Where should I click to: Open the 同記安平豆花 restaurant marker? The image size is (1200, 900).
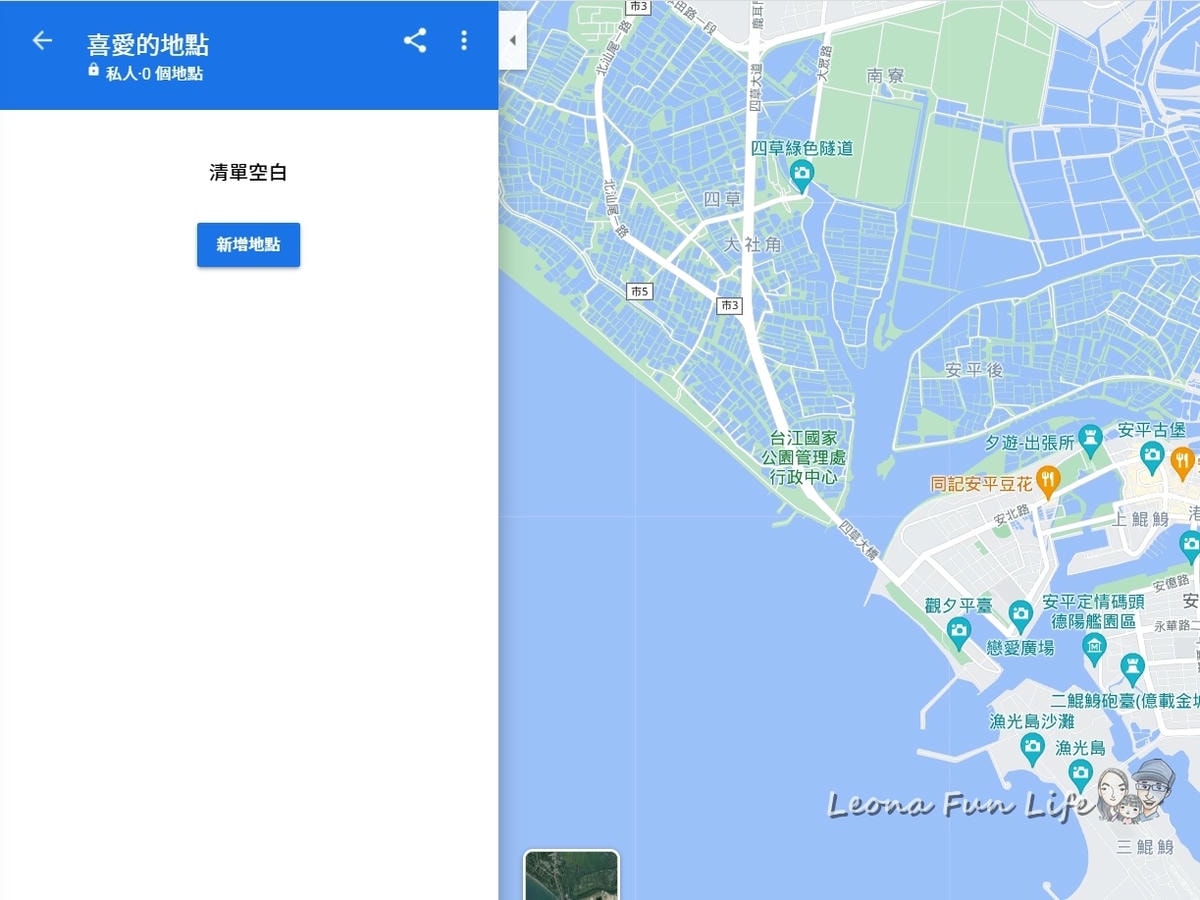1047,482
